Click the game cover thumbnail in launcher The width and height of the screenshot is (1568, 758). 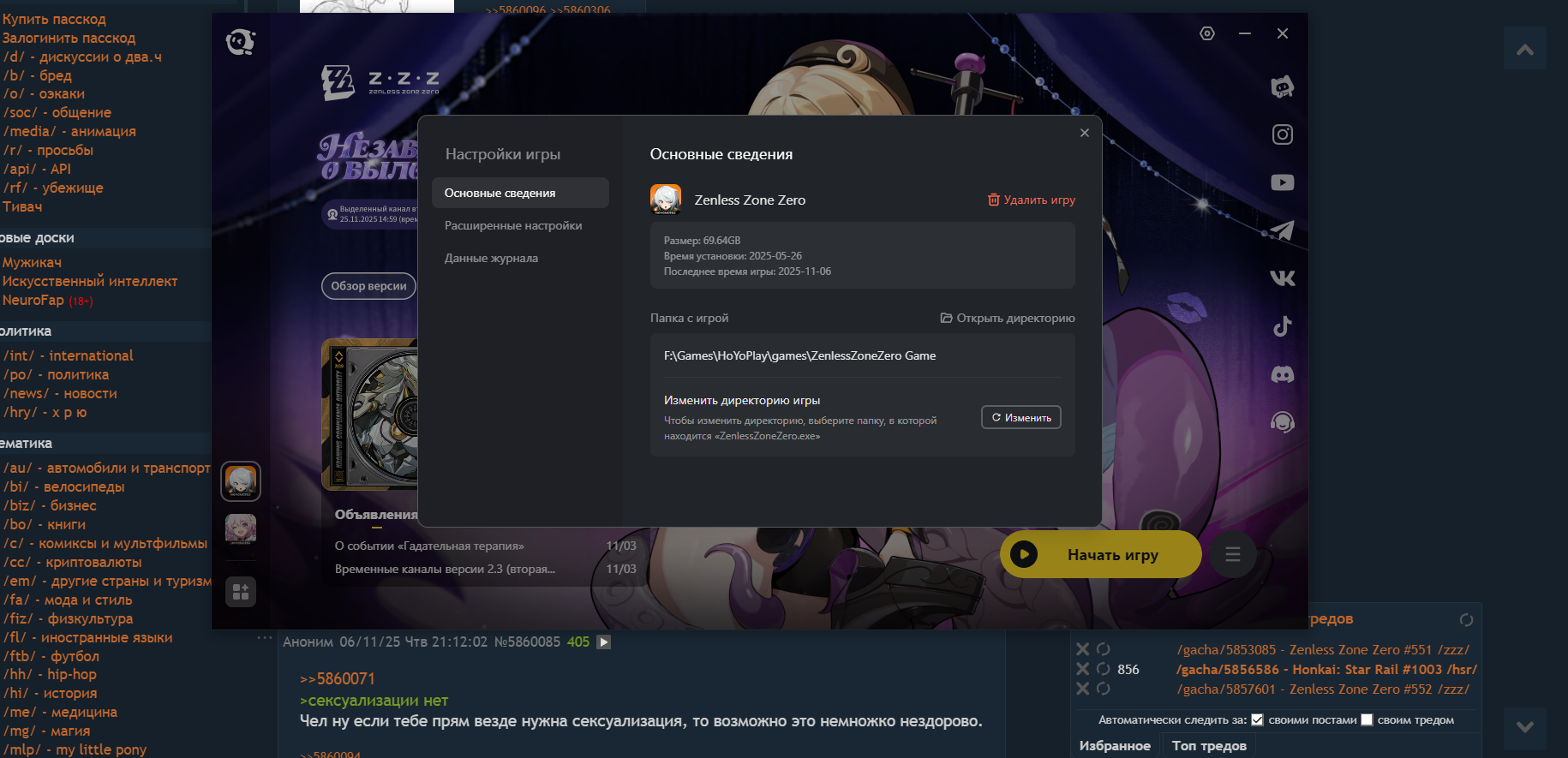tap(369, 415)
